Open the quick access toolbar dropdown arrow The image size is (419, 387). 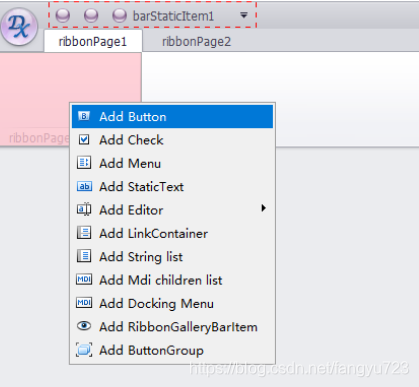coord(244,15)
